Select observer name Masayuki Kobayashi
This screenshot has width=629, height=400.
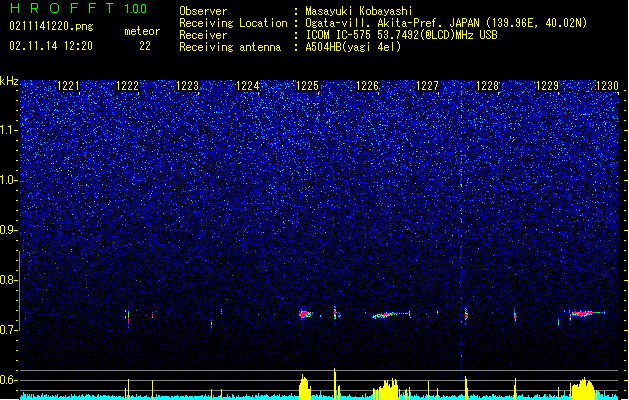pyautogui.click(x=359, y=11)
